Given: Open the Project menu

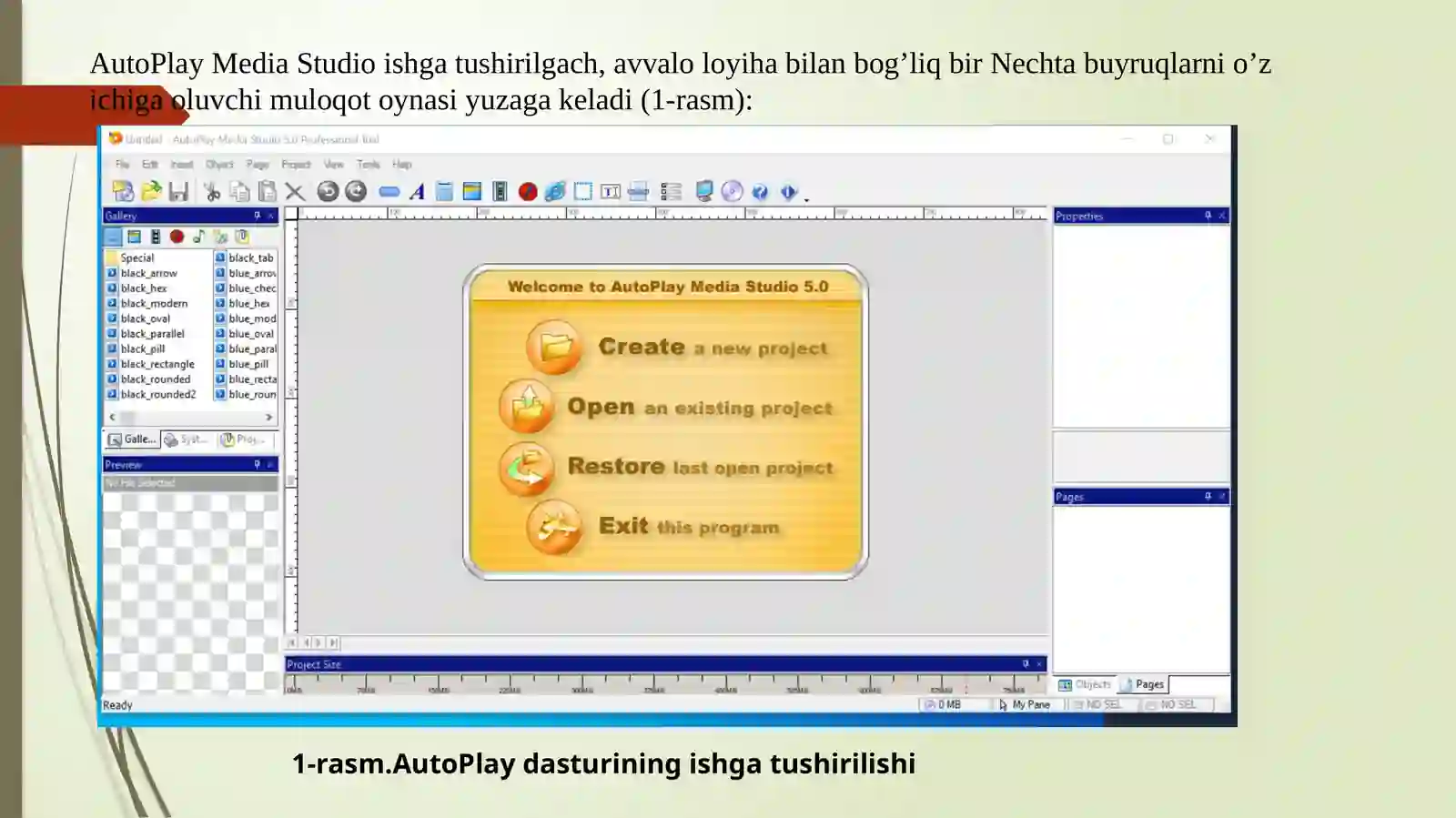Looking at the screenshot, I should [296, 165].
